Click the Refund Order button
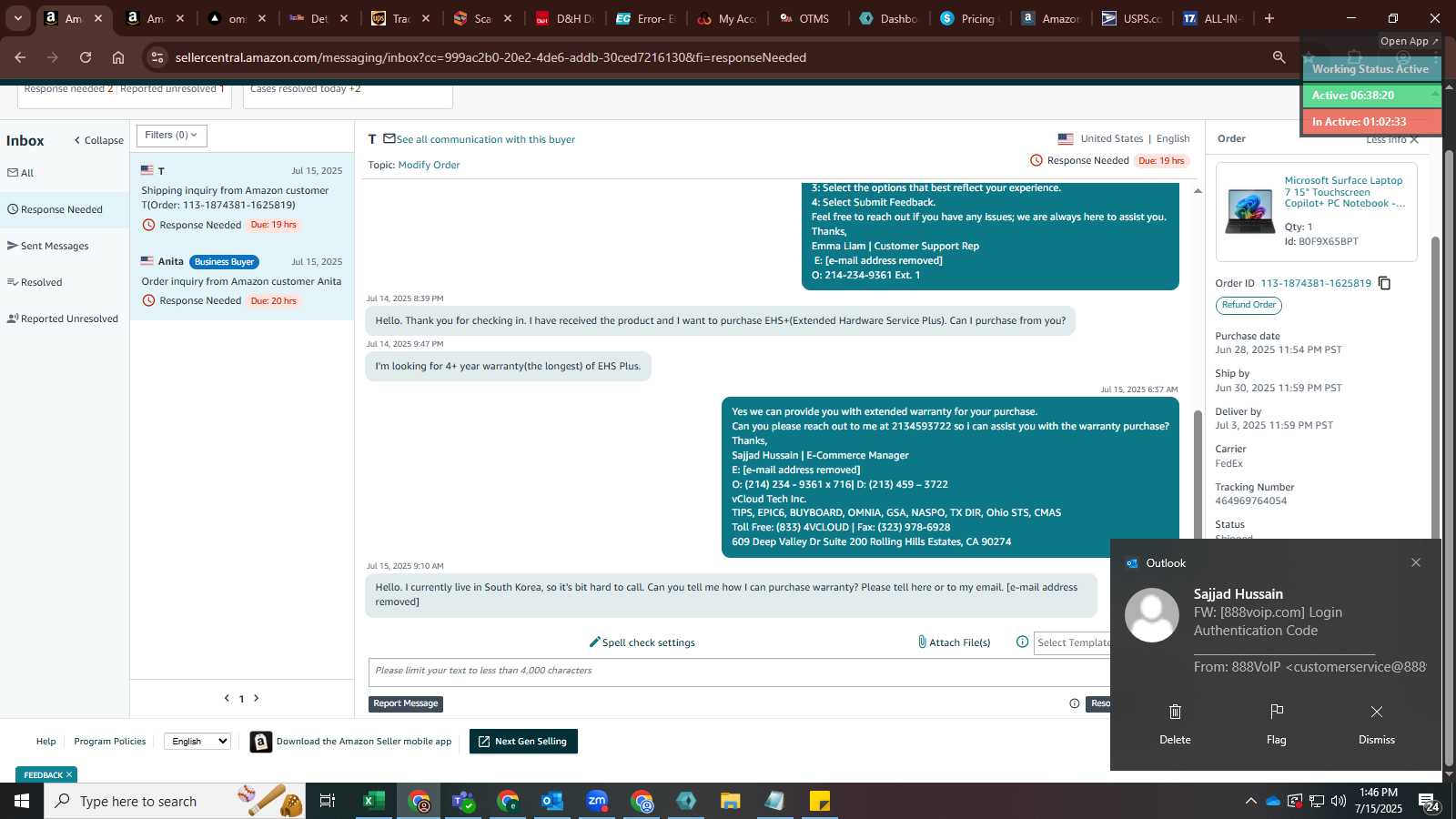 coord(1249,305)
